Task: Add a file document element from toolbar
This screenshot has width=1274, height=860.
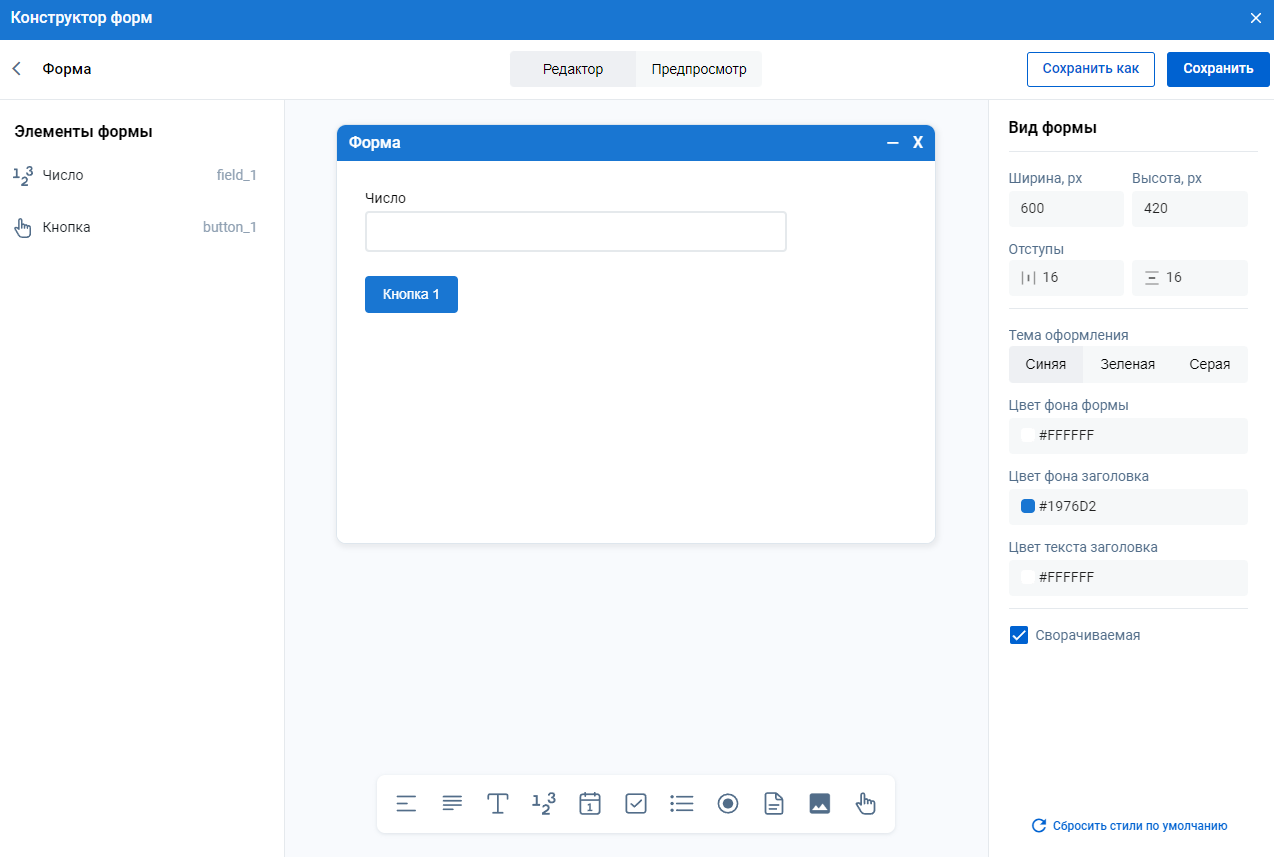Action: click(774, 804)
